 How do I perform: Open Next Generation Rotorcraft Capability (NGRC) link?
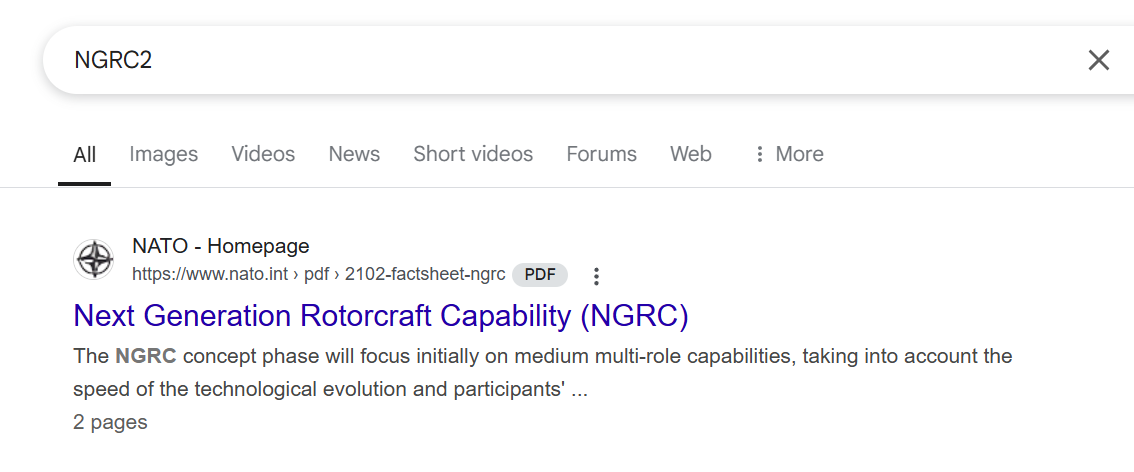click(380, 316)
